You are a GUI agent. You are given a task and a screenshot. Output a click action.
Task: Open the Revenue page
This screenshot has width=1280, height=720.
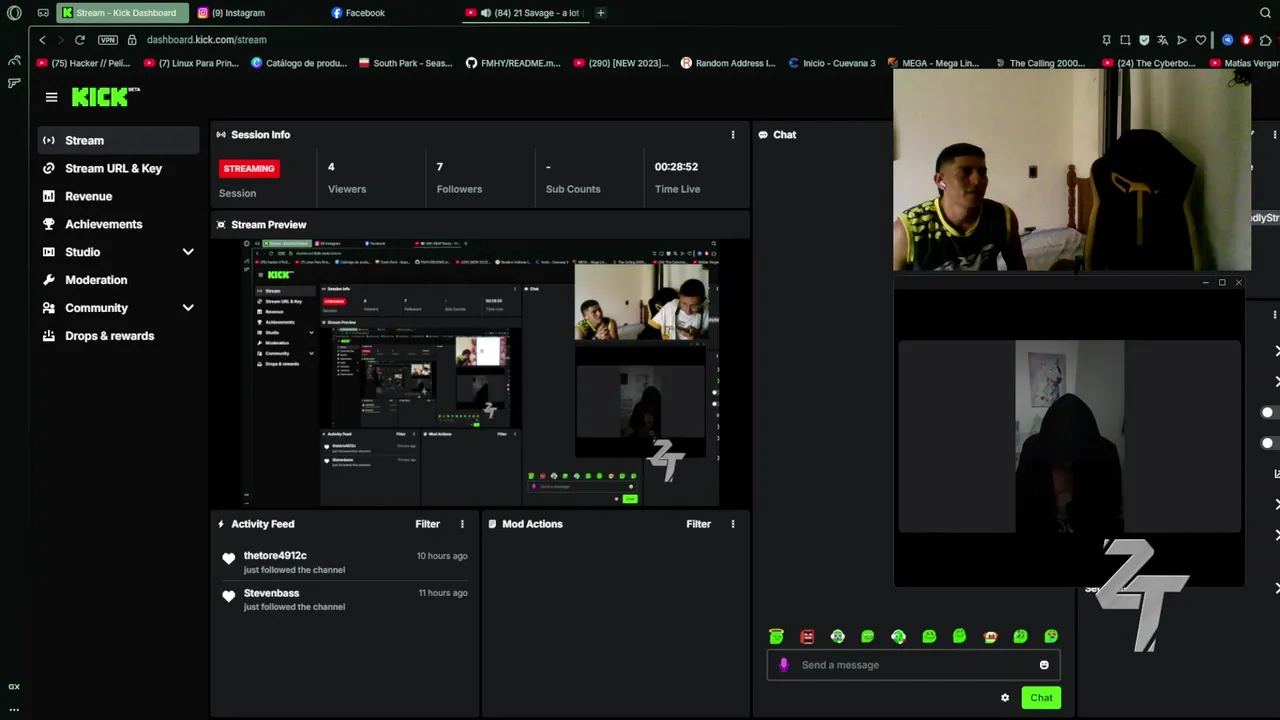(118, 196)
